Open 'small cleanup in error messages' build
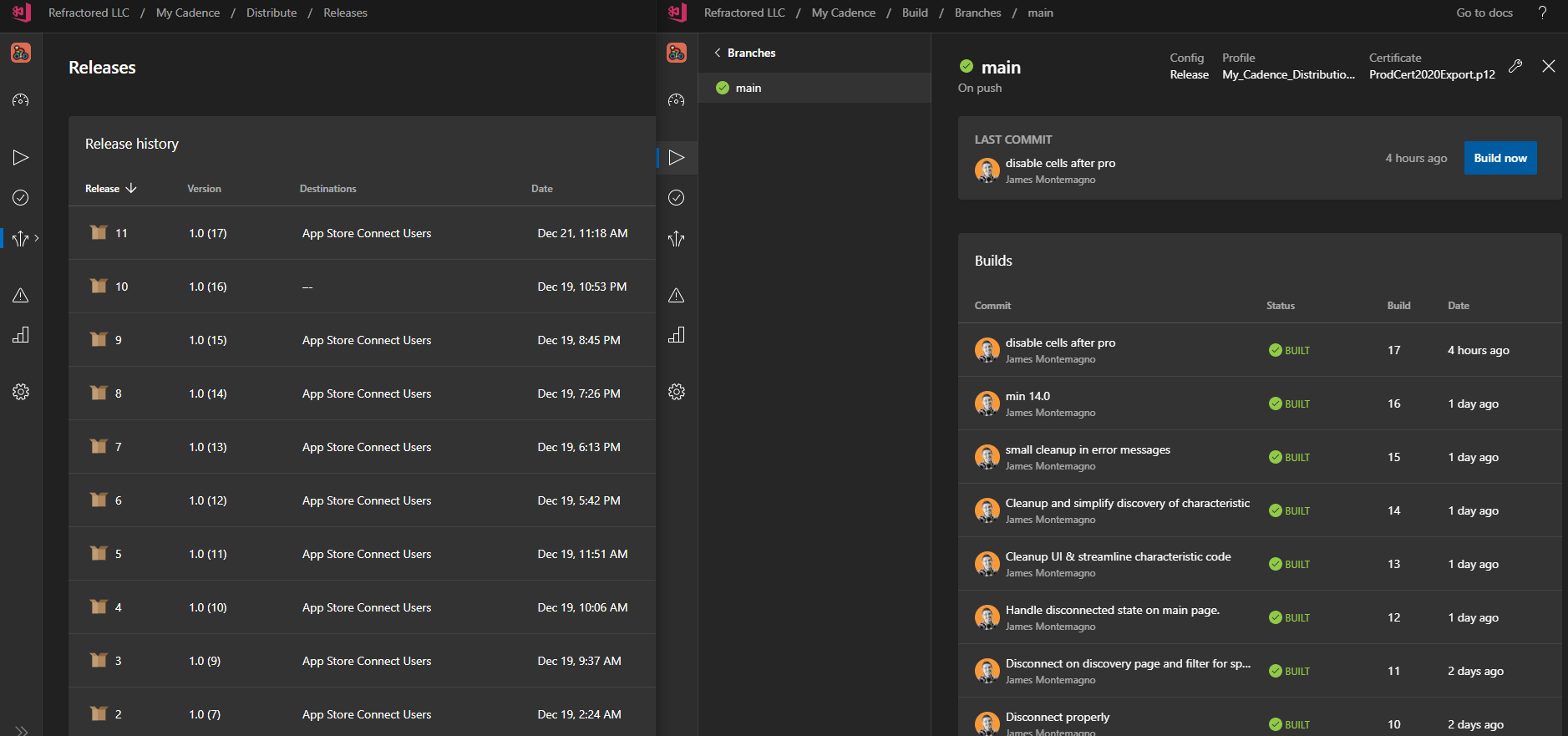This screenshot has width=1568, height=736. tap(1260, 457)
